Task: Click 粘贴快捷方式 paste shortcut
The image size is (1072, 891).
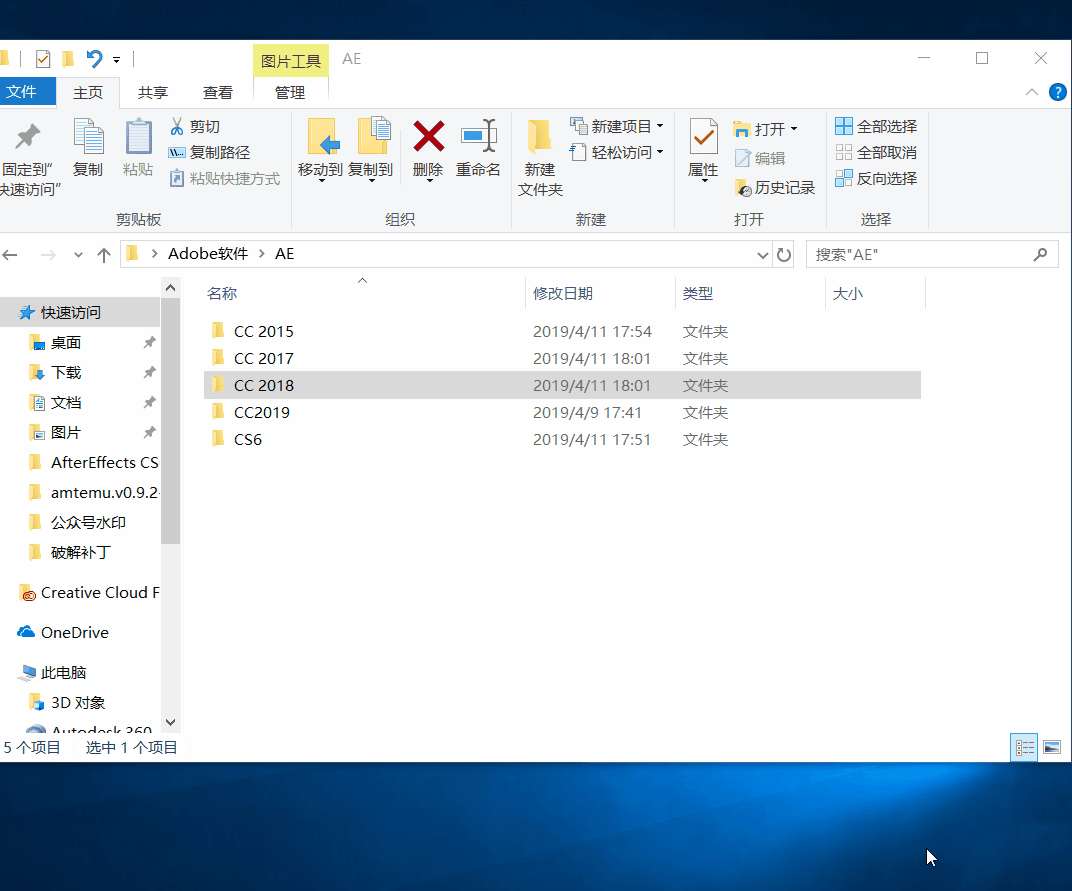Action: tap(225, 178)
